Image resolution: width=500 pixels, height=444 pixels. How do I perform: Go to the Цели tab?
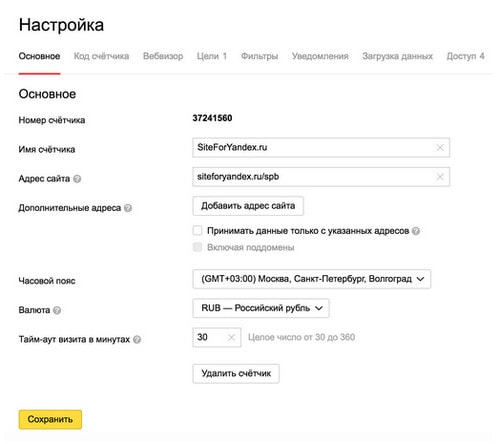click(x=212, y=56)
